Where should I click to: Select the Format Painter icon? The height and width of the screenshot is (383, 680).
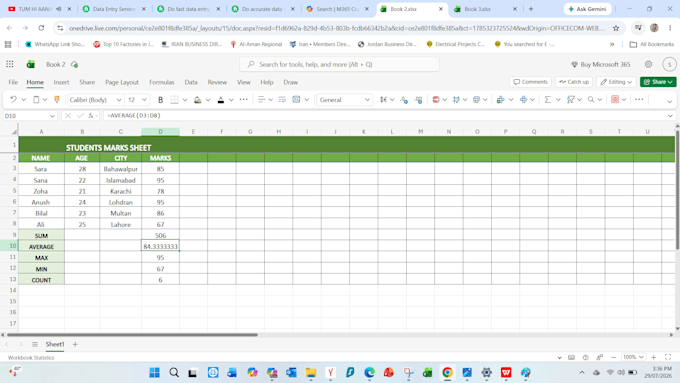coord(57,100)
